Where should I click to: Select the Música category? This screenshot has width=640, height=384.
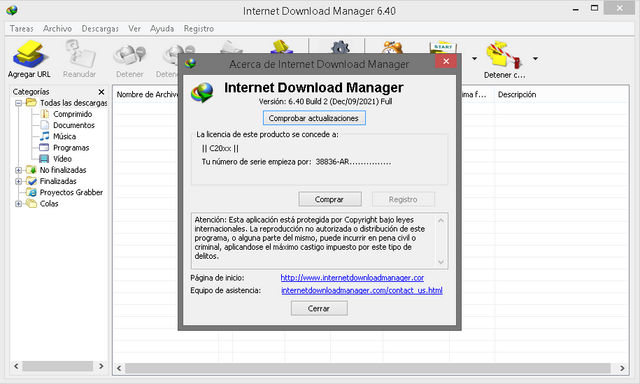click(x=64, y=136)
